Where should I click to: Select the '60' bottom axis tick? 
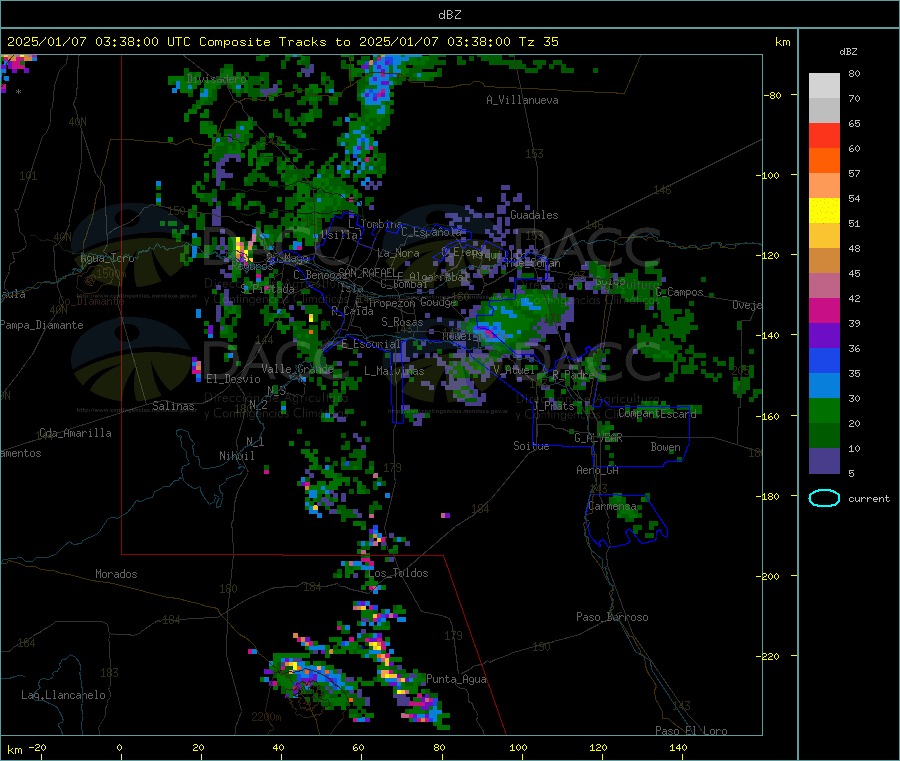(x=358, y=747)
